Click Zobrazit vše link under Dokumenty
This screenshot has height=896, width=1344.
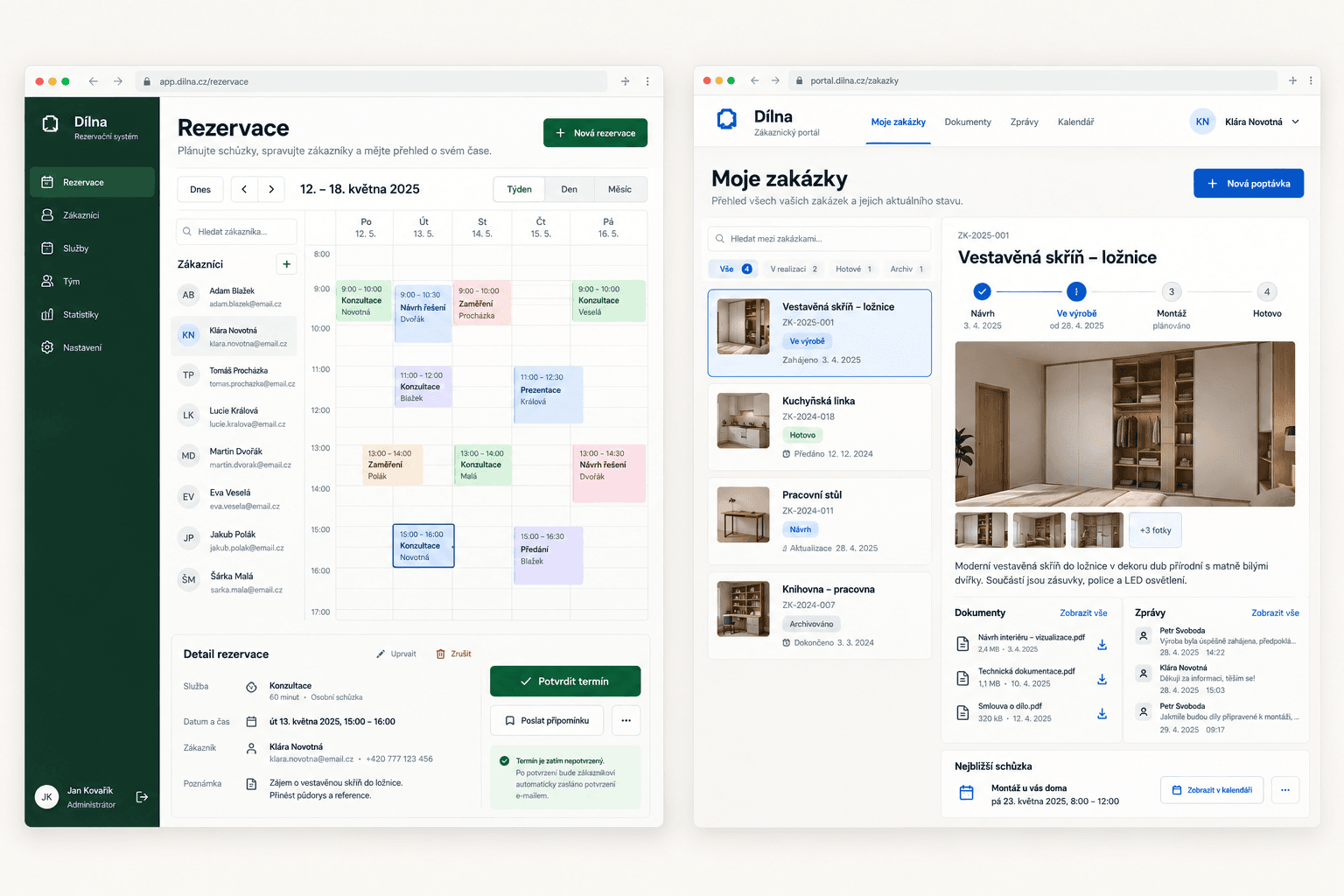click(x=1083, y=613)
